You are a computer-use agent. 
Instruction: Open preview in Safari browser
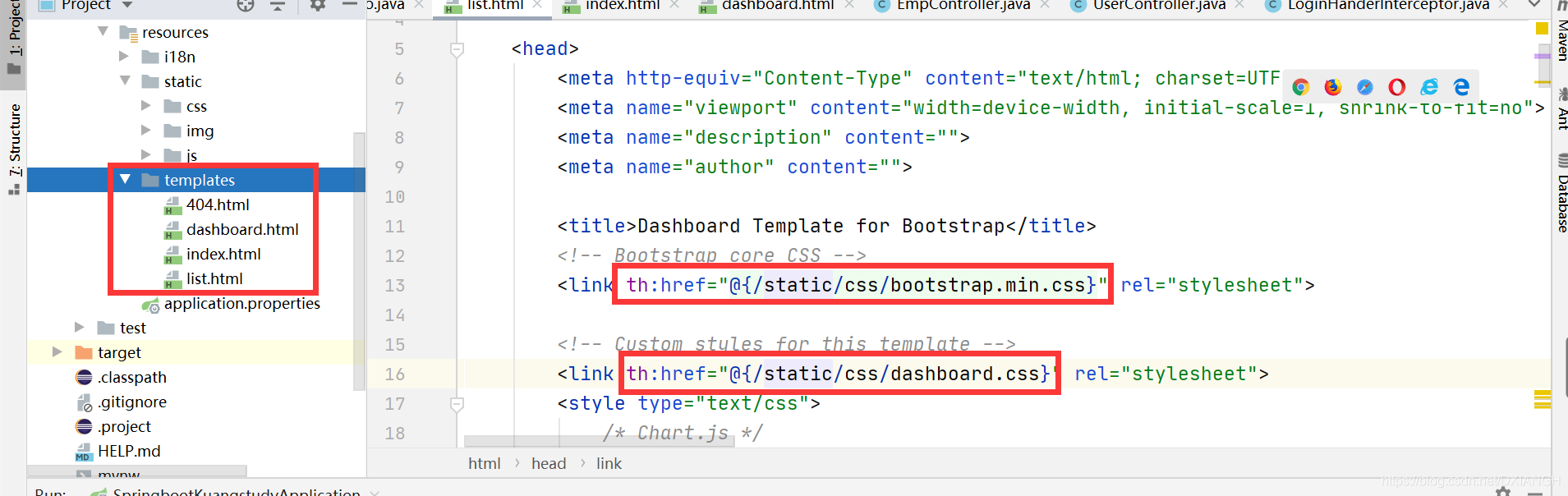click(x=1364, y=87)
